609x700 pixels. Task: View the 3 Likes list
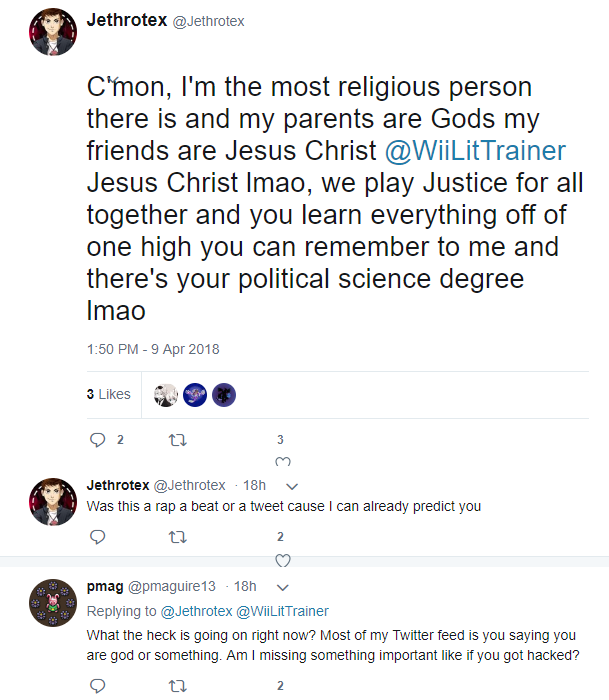click(x=108, y=394)
